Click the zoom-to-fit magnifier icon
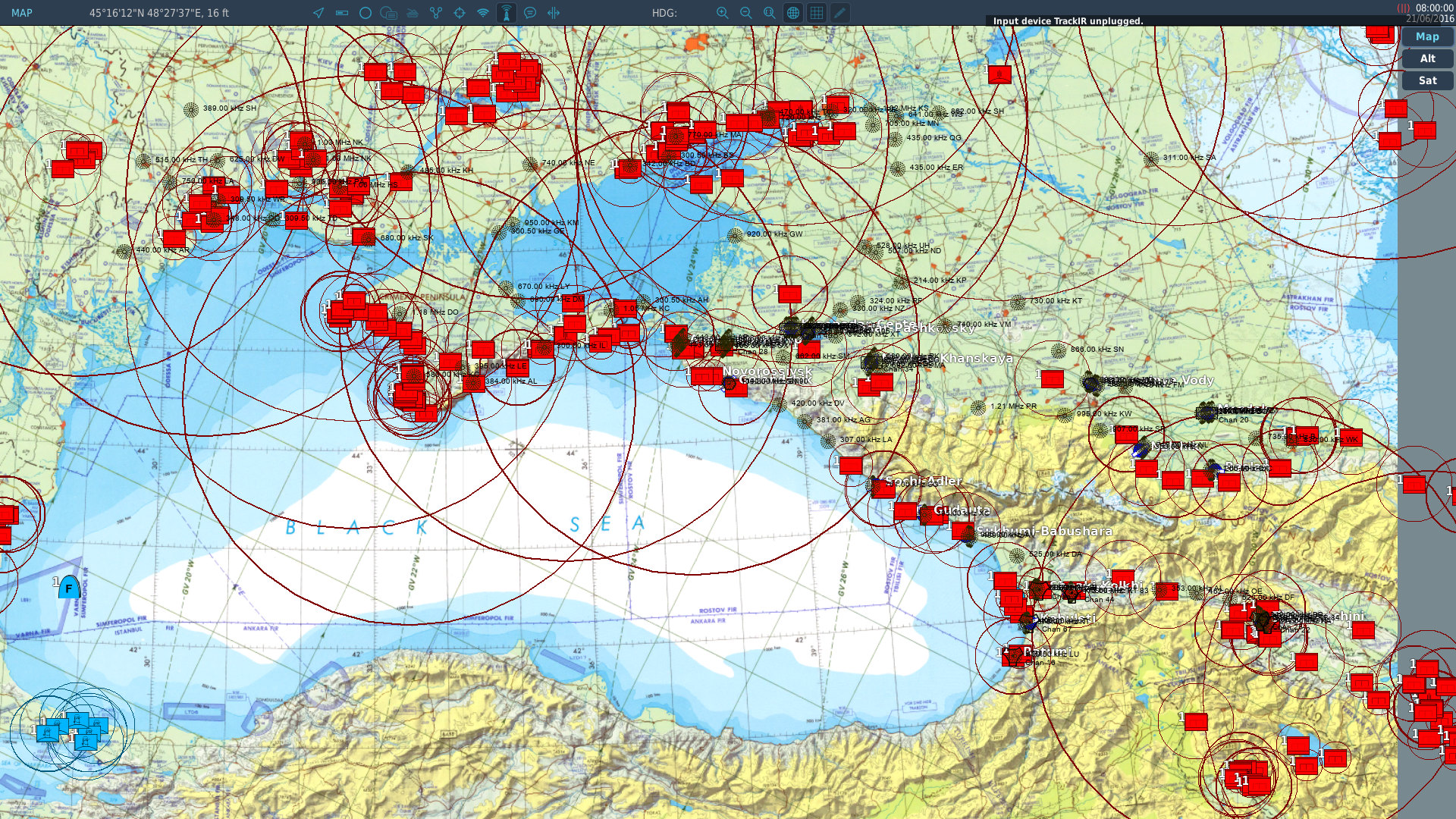Image resolution: width=1456 pixels, height=819 pixels. click(x=770, y=13)
